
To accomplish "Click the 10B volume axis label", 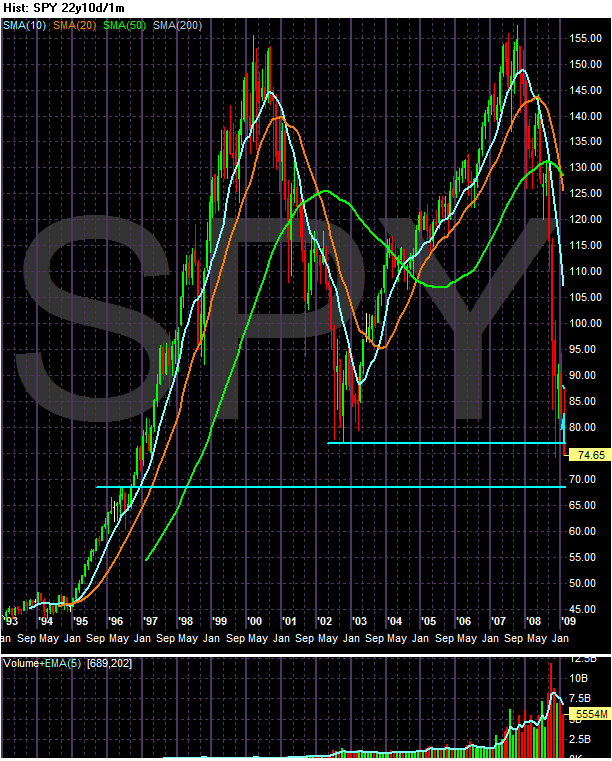I will pos(578,678).
